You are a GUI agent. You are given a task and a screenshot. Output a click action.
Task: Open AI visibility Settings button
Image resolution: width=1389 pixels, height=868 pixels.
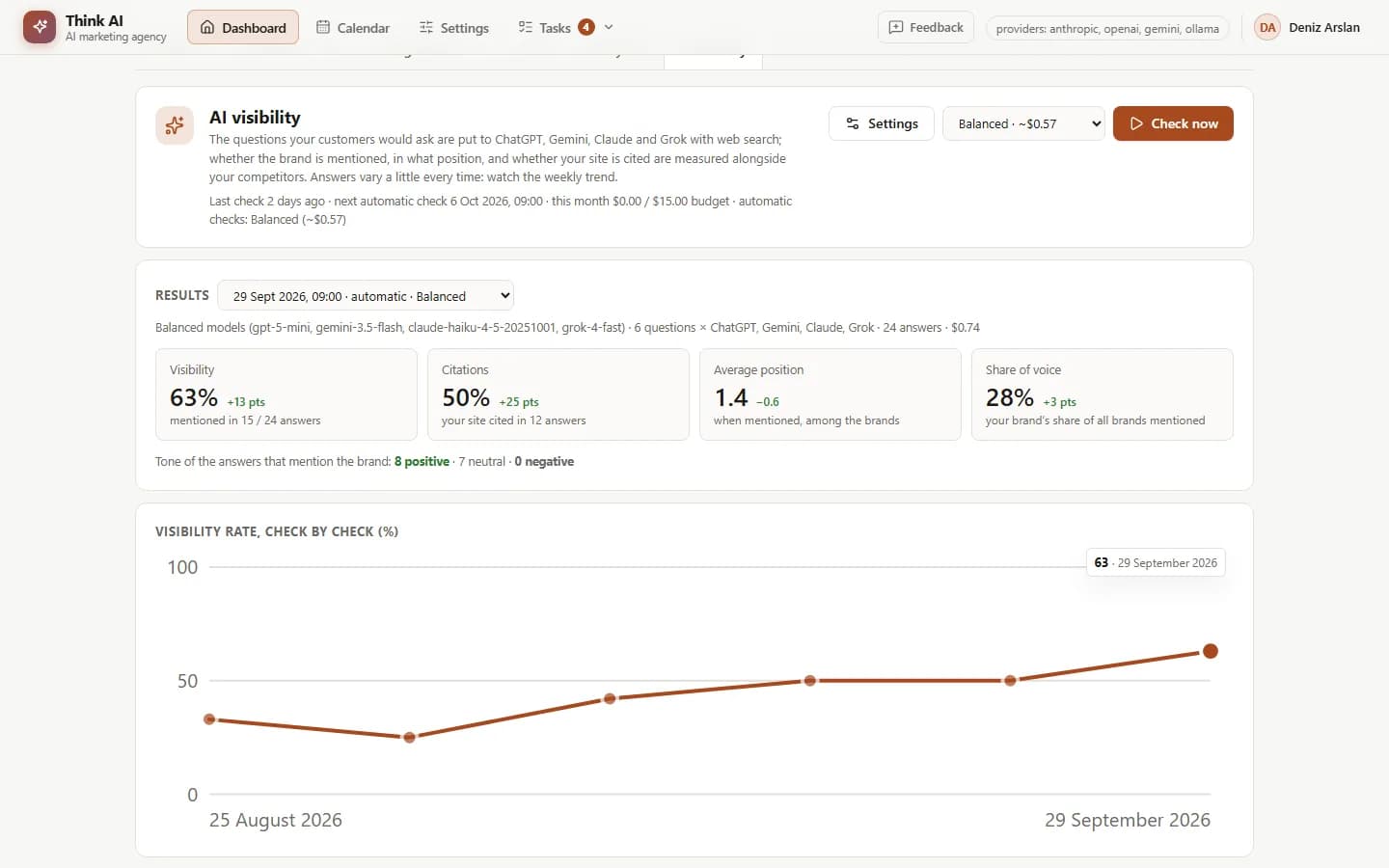(x=882, y=123)
